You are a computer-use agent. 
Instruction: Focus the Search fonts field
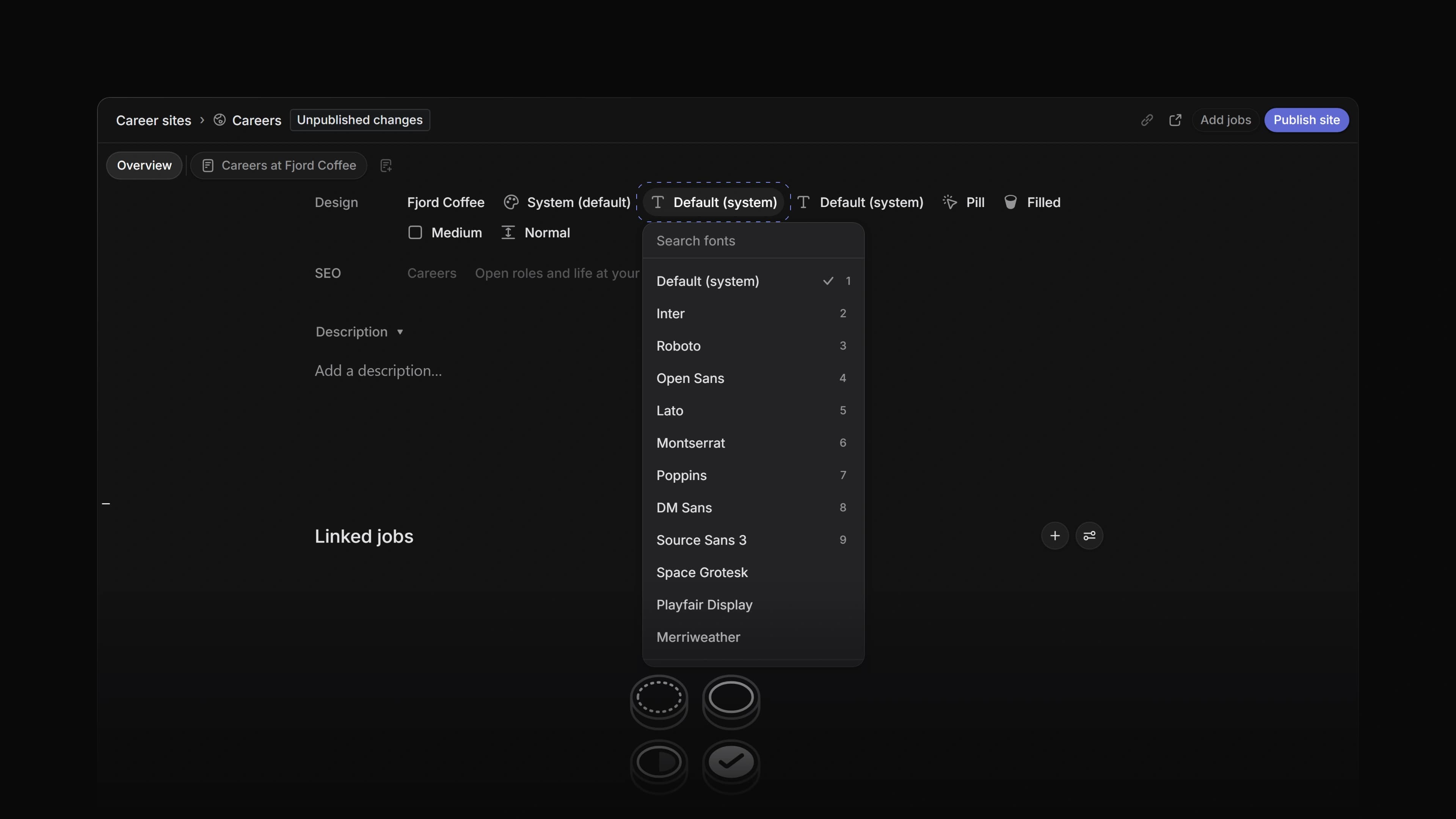pyautogui.click(x=753, y=241)
